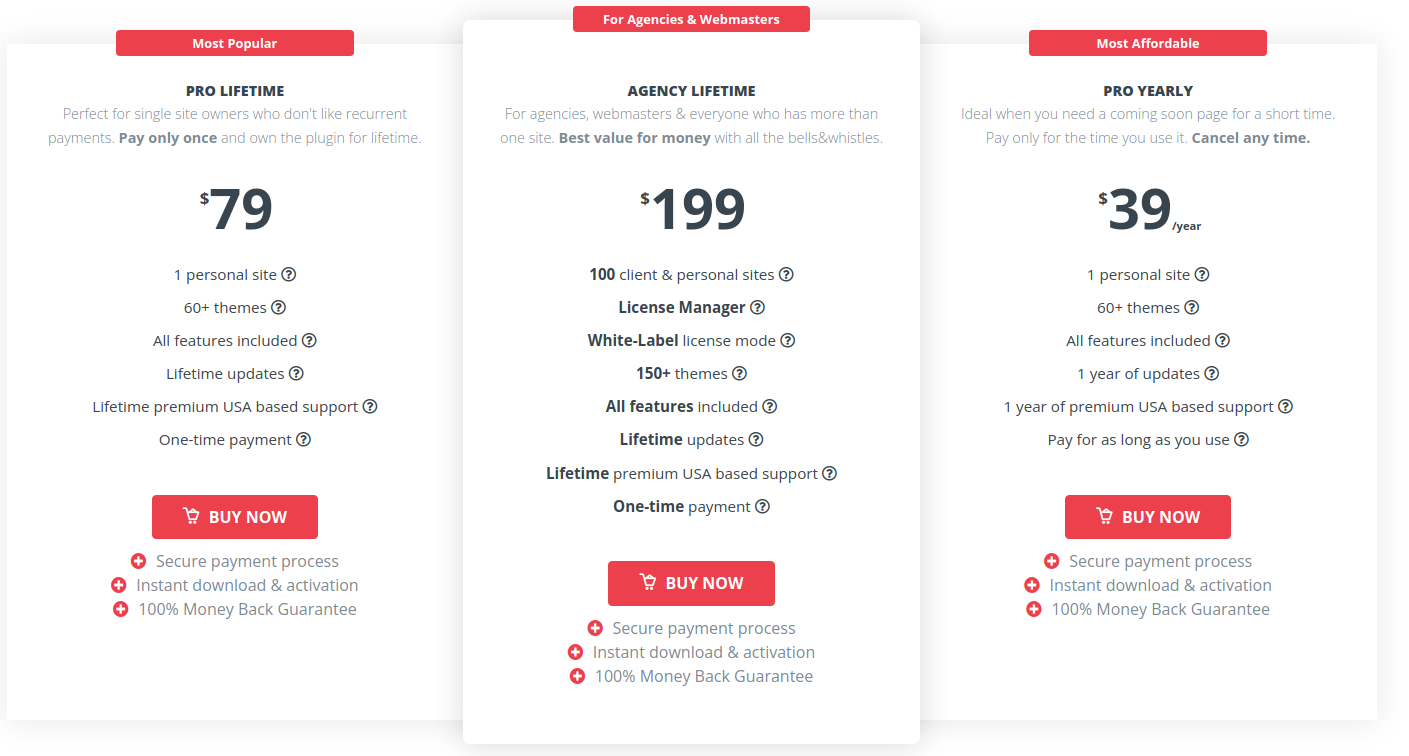Buy the Pro Yearly $39 plan
The image size is (1409, 756).
pyautogui.click(x=1148, y=517)
